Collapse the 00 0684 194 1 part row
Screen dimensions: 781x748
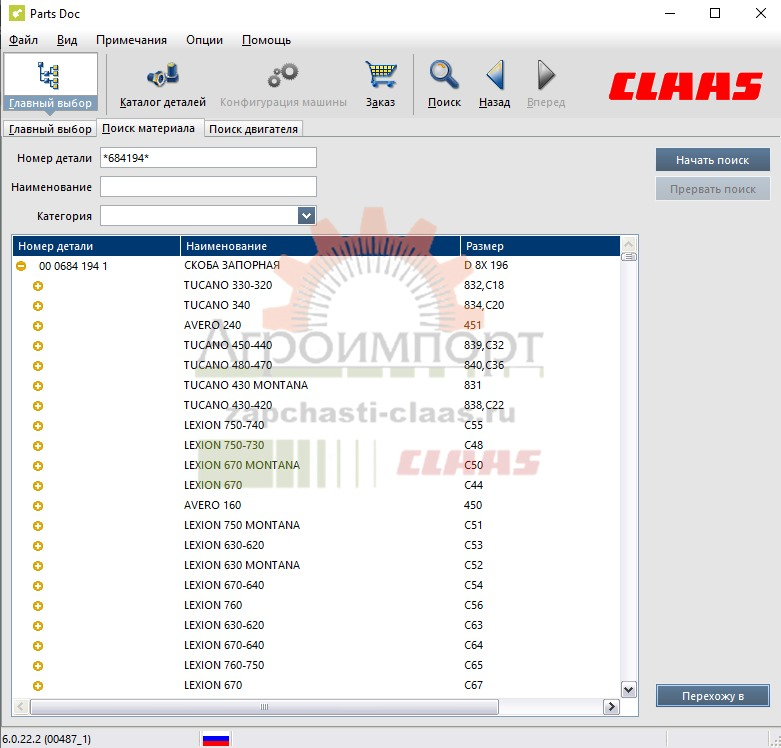[x=21, y=266]
